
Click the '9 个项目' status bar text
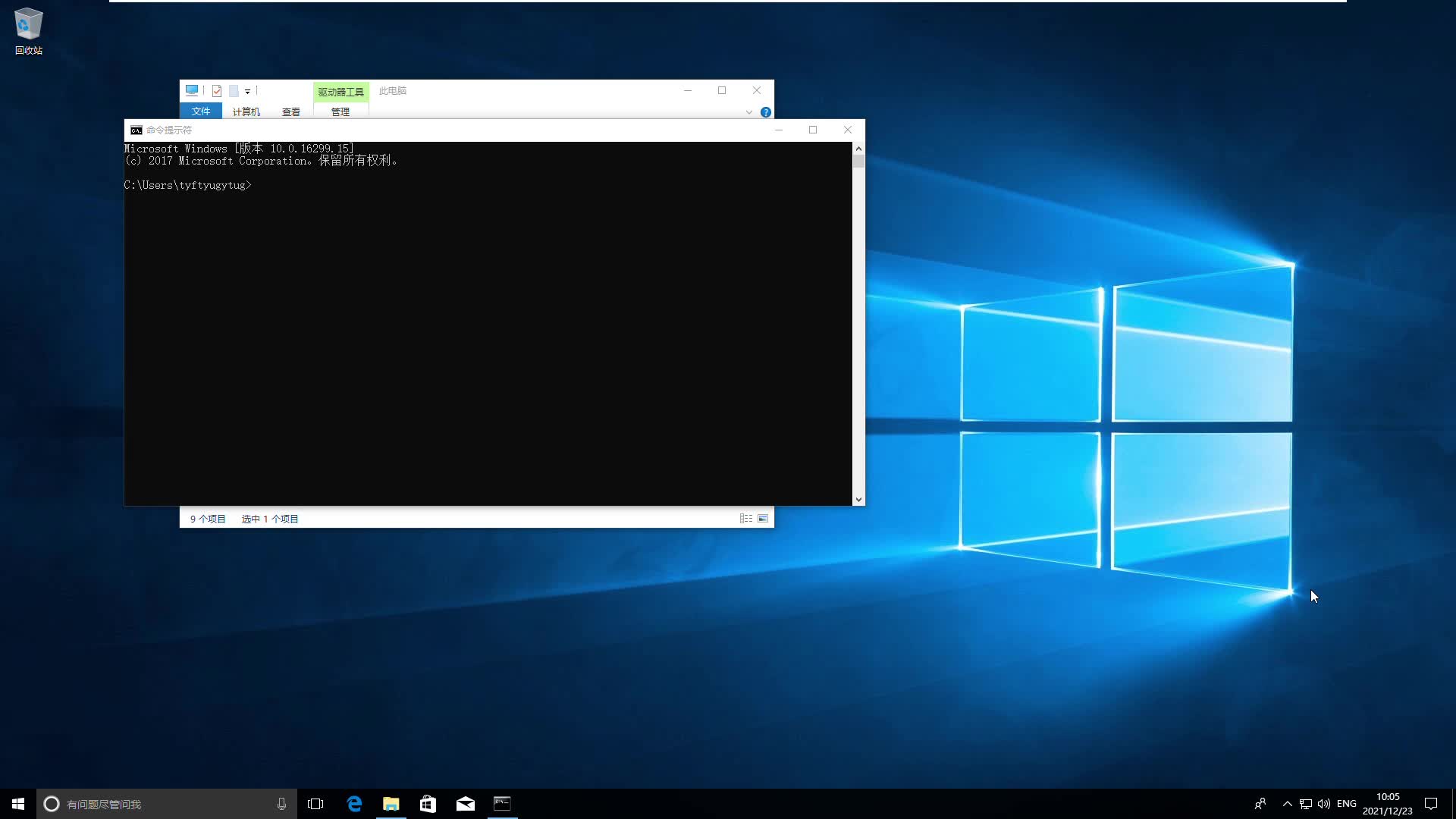tap(208, 519)
